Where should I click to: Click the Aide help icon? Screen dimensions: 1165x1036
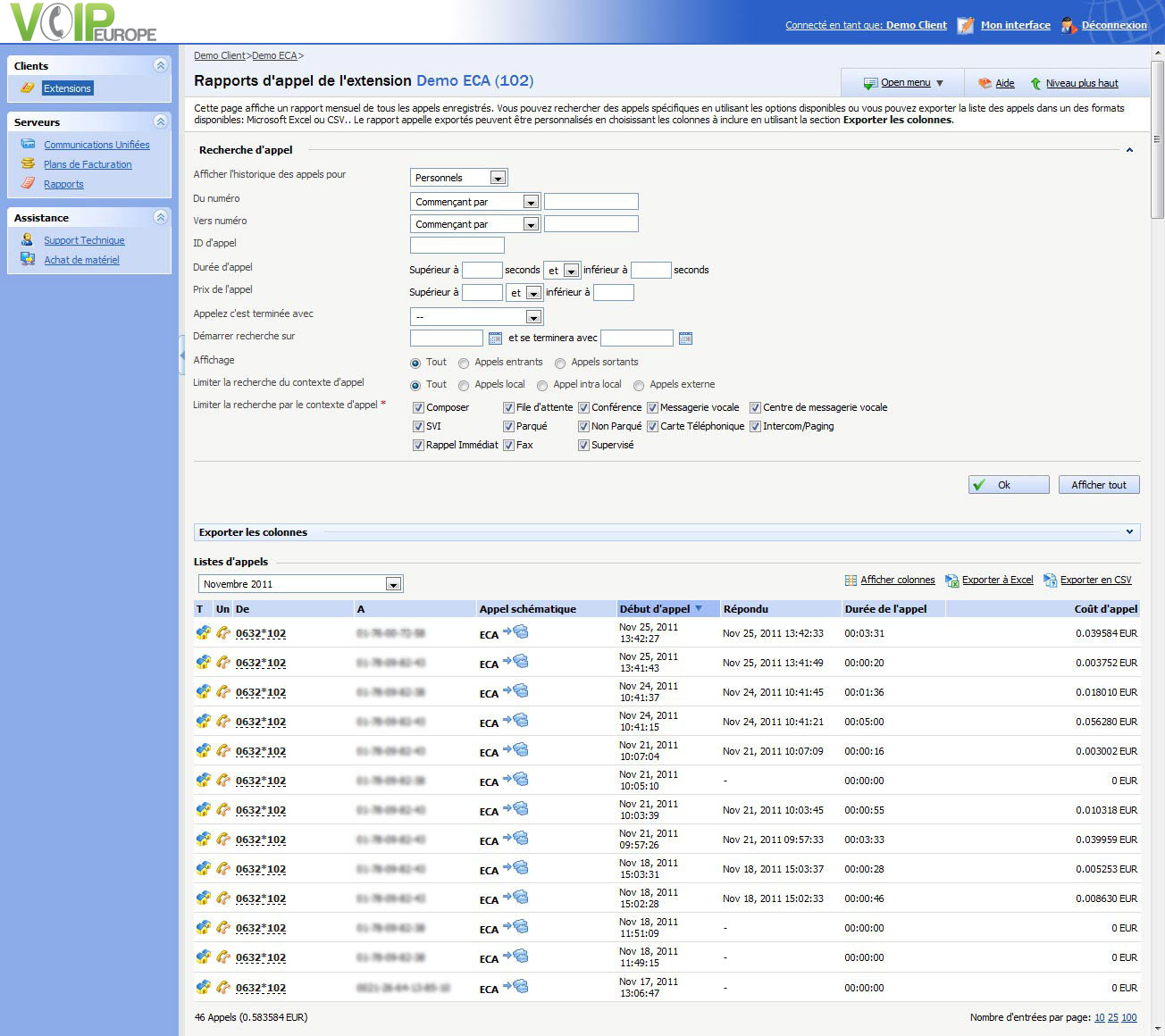point(985,83)
